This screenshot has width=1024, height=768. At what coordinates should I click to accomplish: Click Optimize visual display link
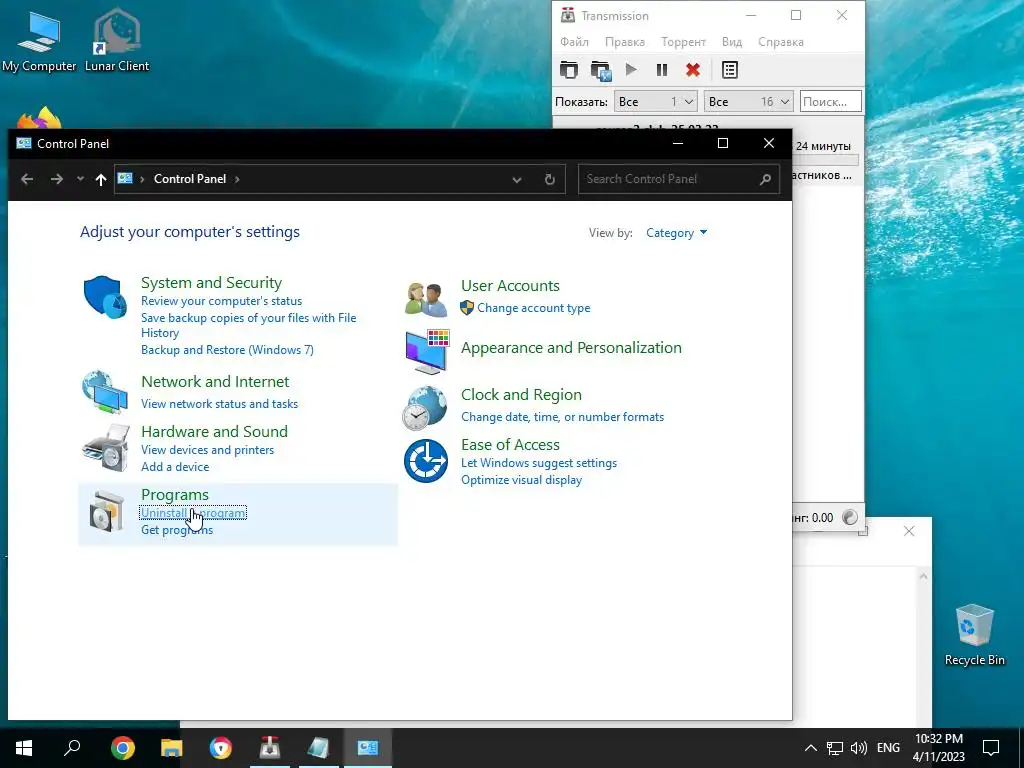click(521, 480)
